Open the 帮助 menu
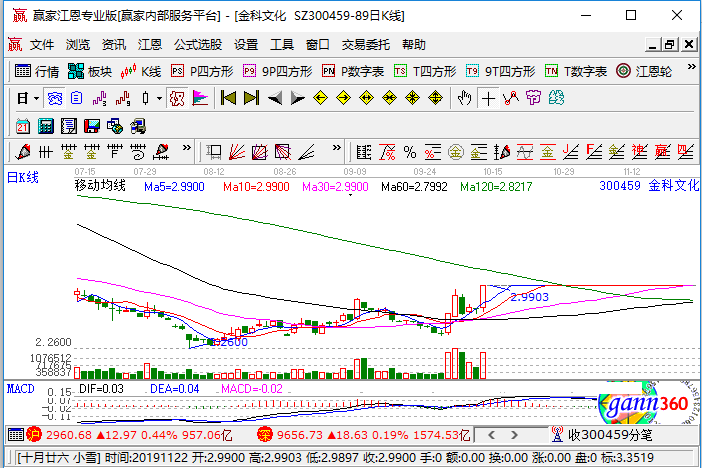 (x=414, y=45)
